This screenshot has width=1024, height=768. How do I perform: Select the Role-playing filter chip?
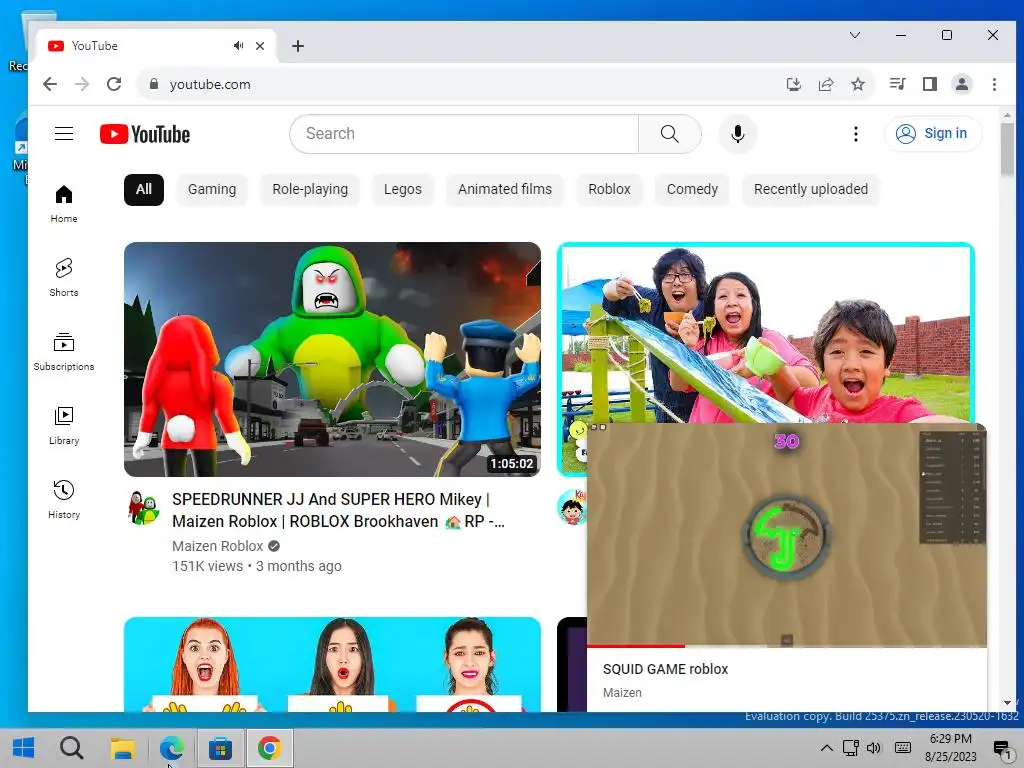[310, 189]
